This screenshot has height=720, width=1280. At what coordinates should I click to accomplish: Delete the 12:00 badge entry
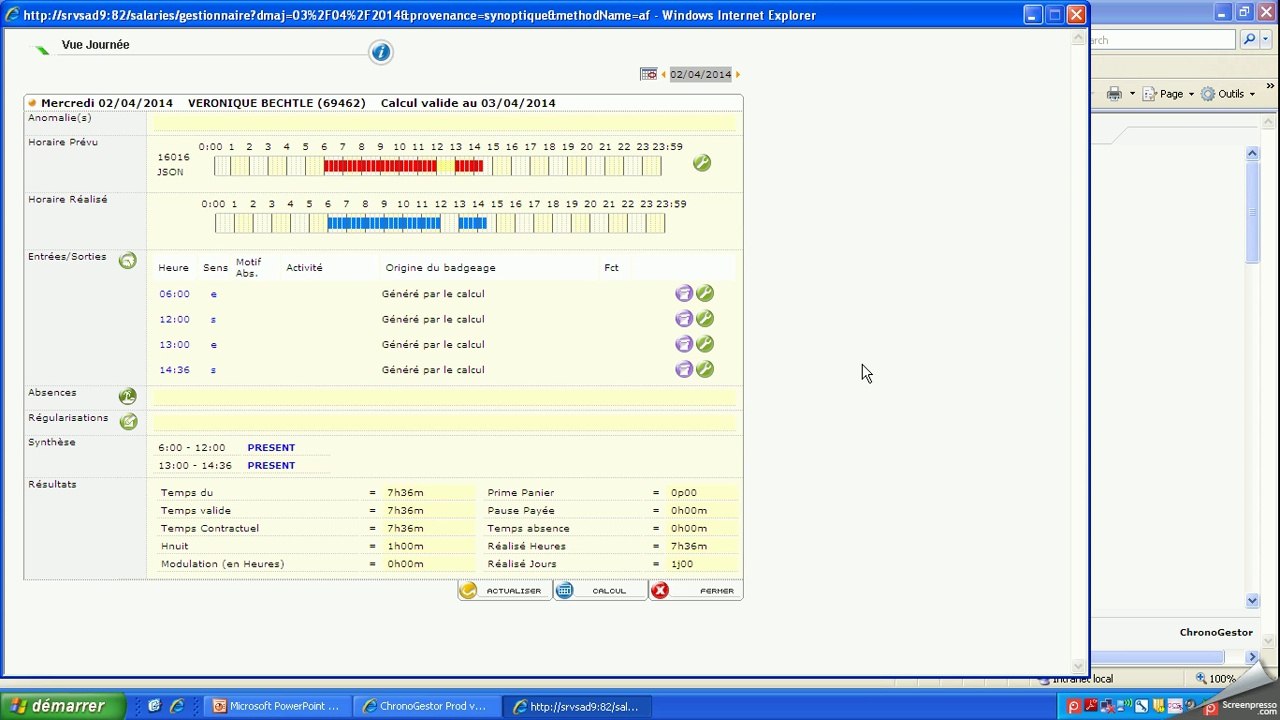click(x=684, y=319)
